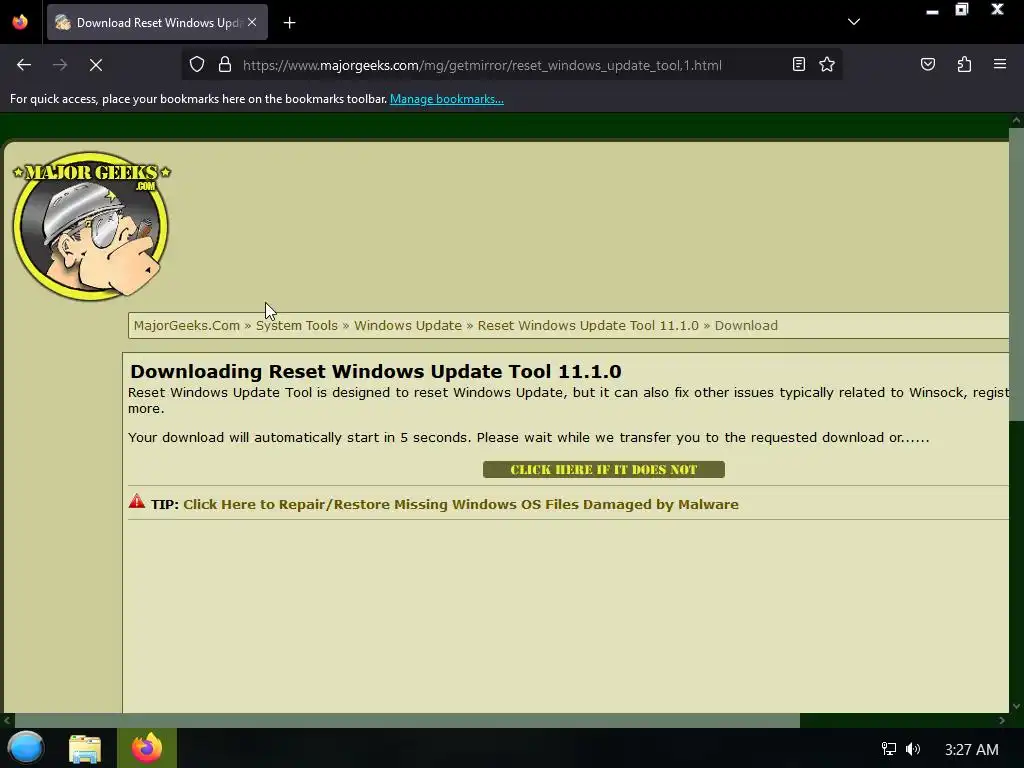Stop loading the page
The height and width of the screenshot is (768, 1024).
tap(95, 65)
